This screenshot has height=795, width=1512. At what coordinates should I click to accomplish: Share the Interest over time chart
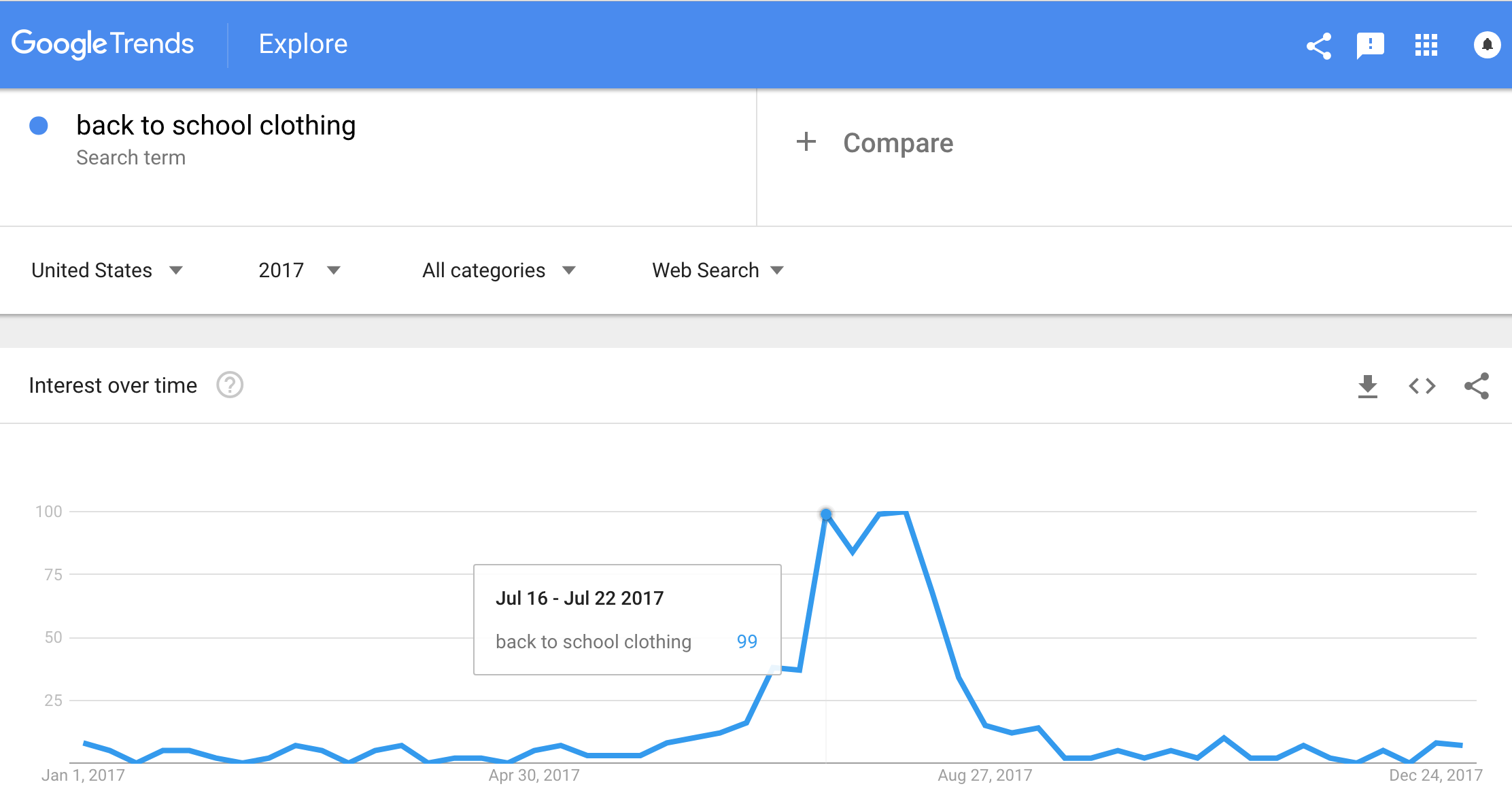pos(1477,386)
